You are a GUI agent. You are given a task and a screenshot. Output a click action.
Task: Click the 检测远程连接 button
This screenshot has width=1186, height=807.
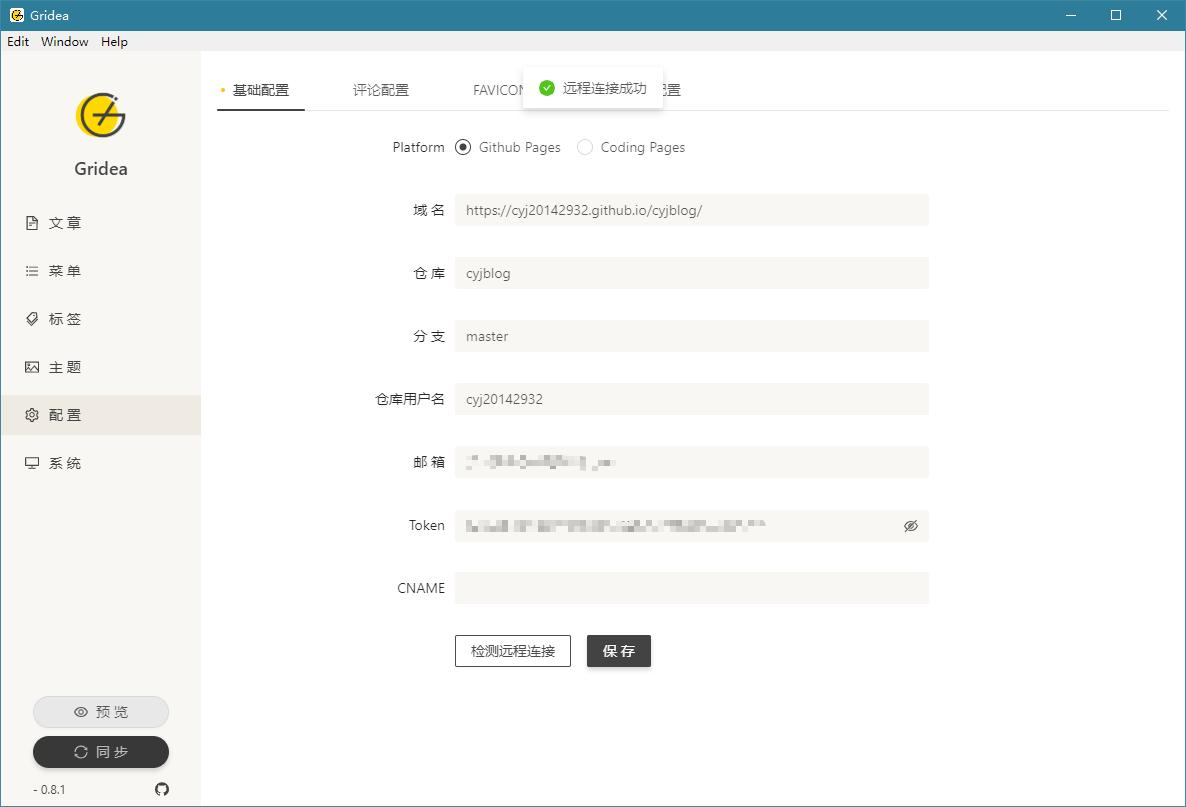(x=512, y=651)
